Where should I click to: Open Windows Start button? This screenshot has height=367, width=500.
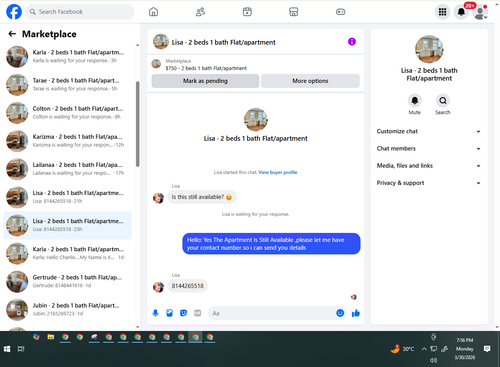7,349
